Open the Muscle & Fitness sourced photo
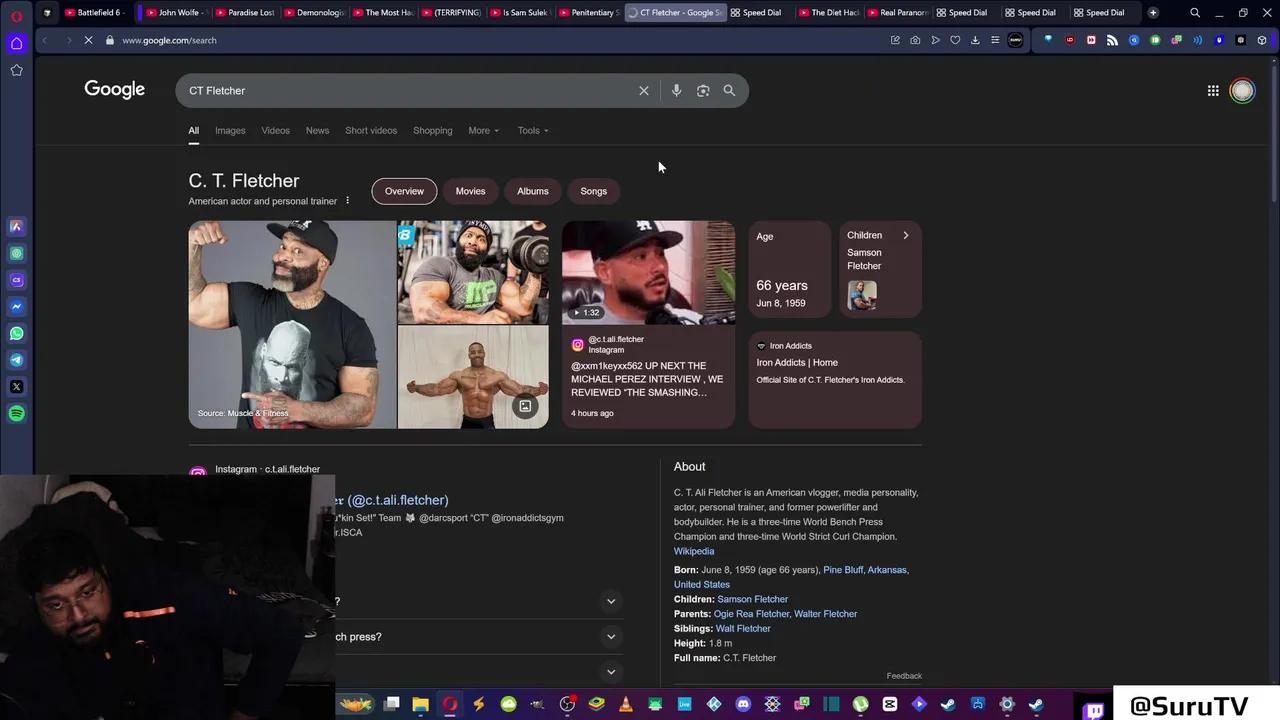 coord(292,325)
